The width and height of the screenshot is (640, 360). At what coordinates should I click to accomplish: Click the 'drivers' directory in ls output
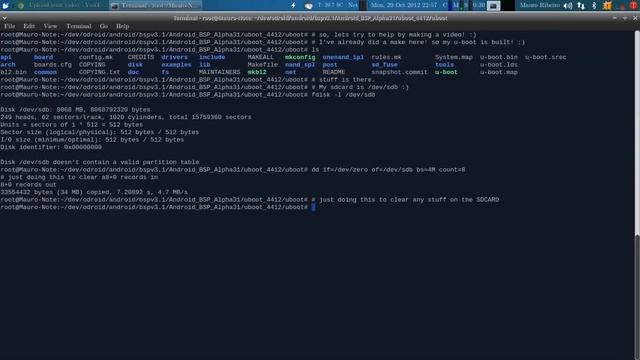click(174, 57)
